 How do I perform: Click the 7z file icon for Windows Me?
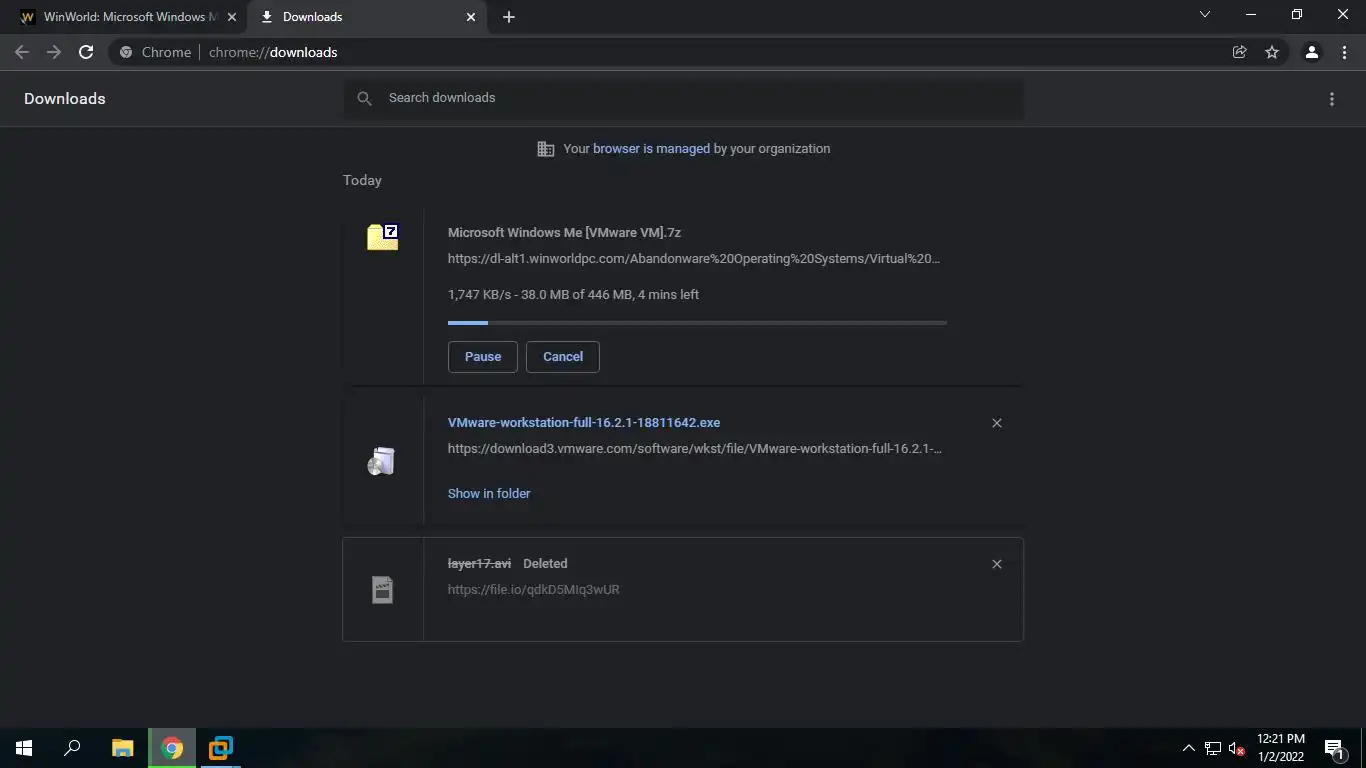click(x=383, y=237)
